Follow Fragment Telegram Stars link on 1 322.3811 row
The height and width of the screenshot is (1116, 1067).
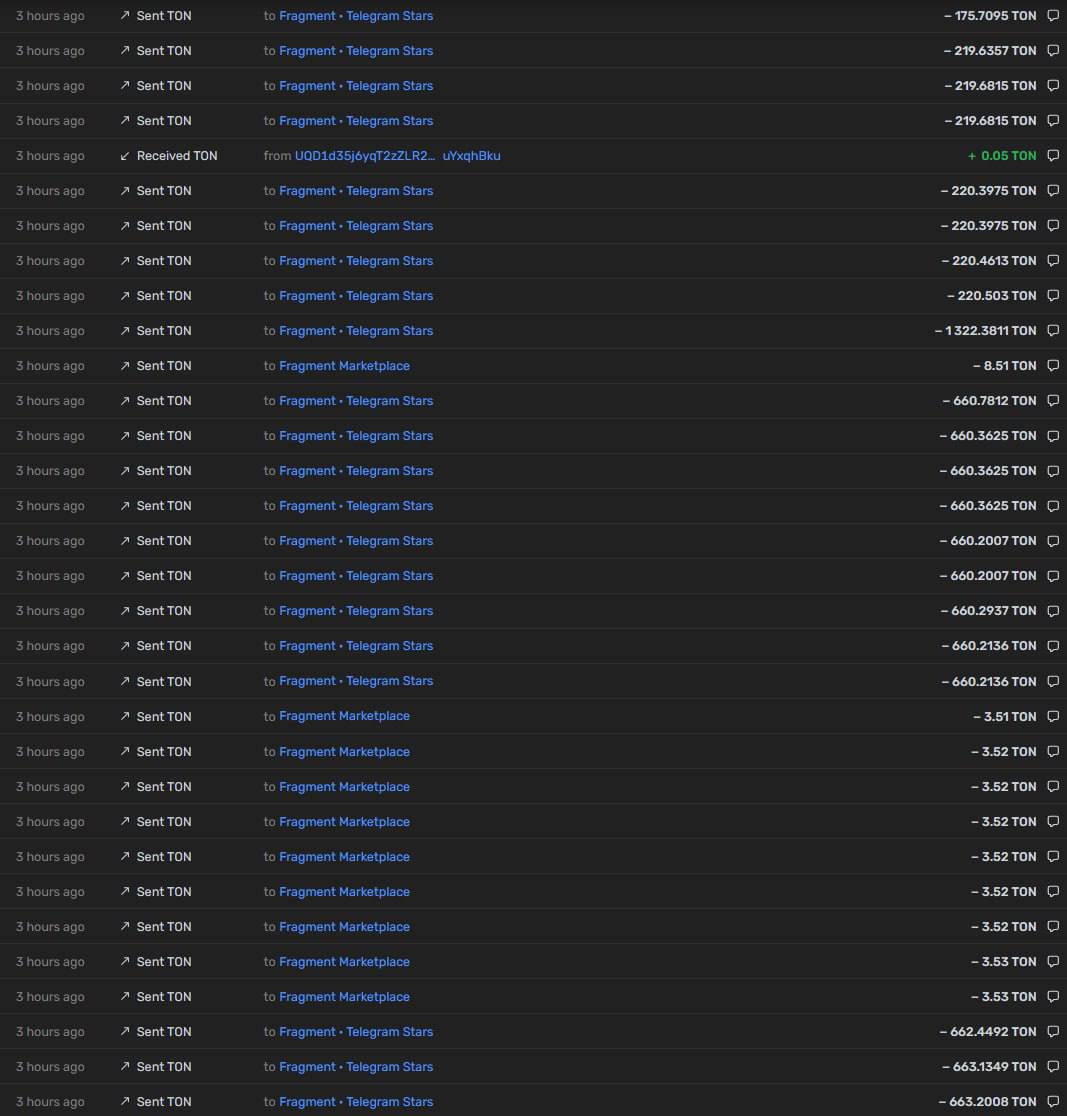point(356,331)
